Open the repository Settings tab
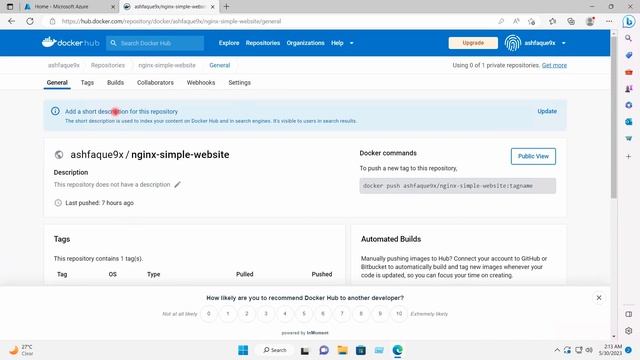 240,82
